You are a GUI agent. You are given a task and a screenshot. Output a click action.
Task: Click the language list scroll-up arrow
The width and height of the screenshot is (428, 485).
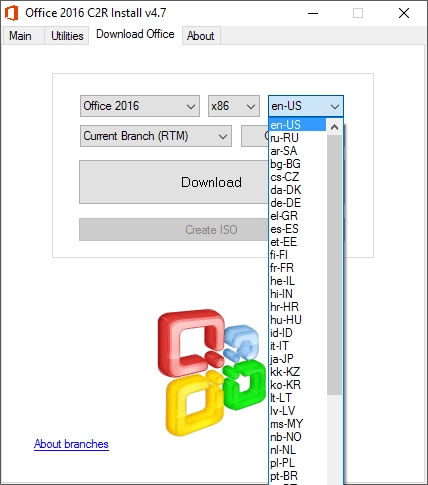pyautogui.click(x=334, y=127)
